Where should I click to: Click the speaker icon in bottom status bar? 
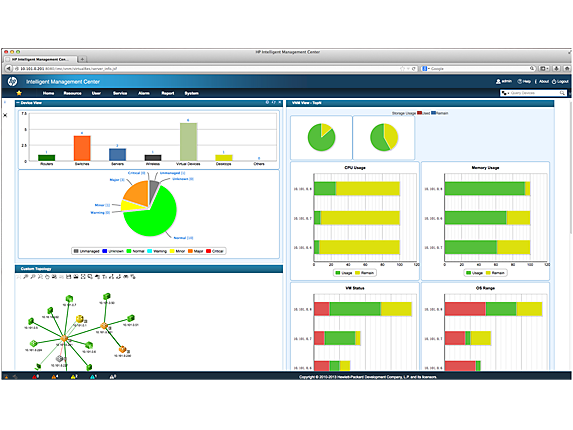(x=15, y=376)
